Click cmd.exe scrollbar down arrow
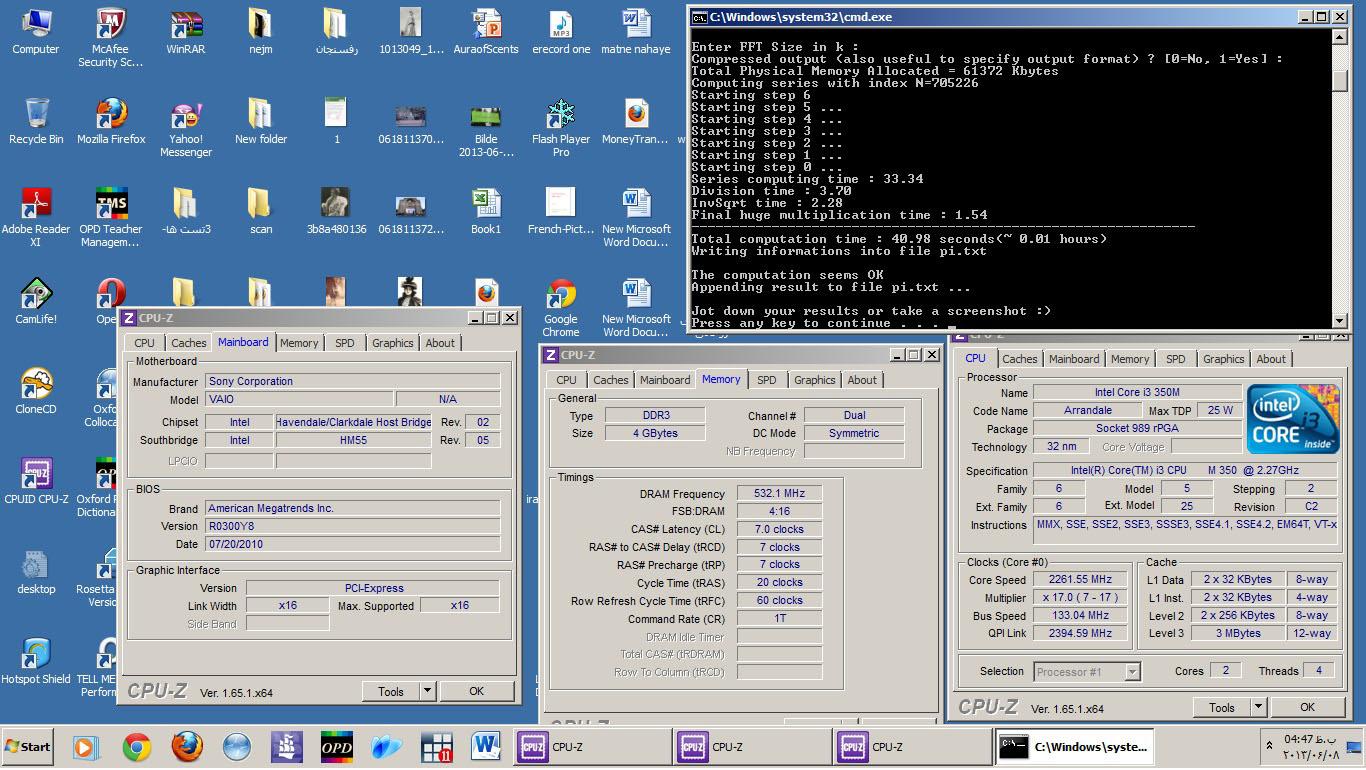This screenshot has width=1366, height=770. tap(1340, 321)
